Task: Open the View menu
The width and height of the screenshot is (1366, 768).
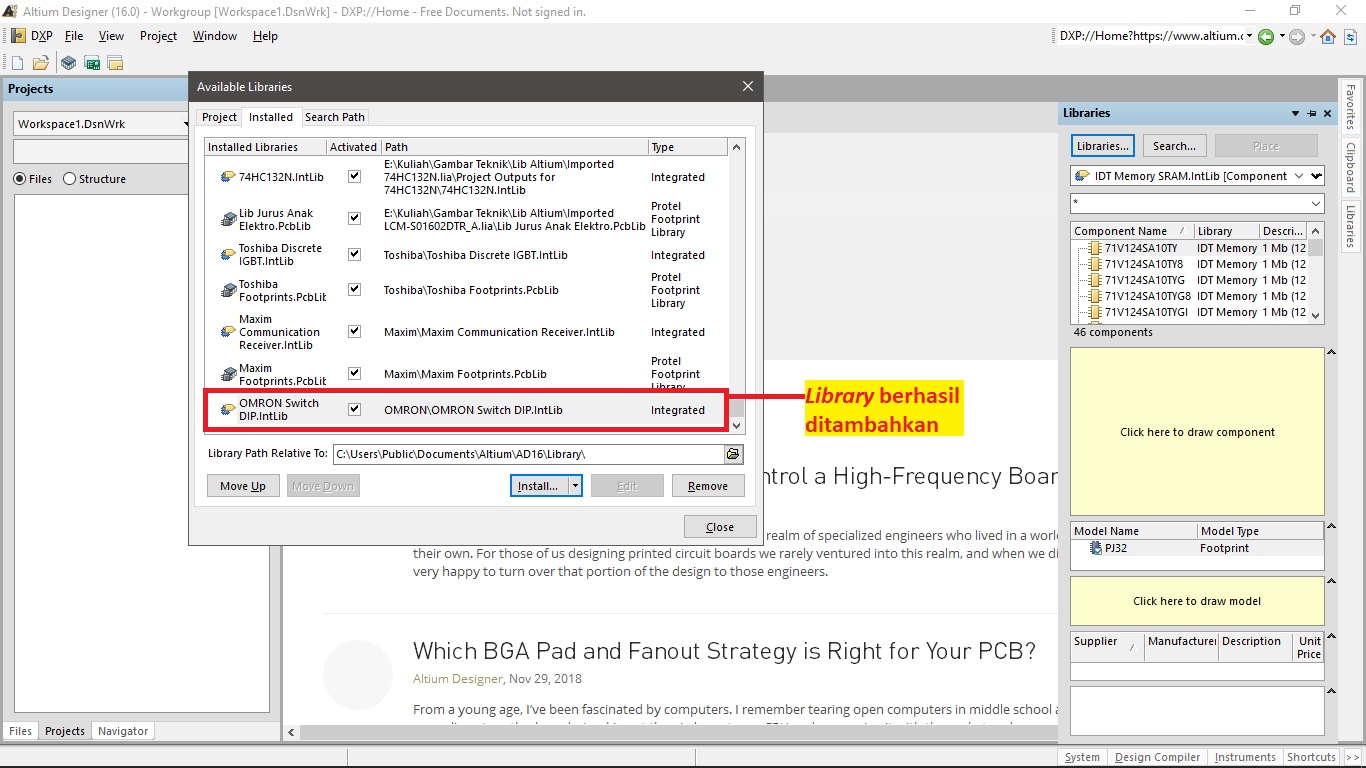Action: point(111,36)
